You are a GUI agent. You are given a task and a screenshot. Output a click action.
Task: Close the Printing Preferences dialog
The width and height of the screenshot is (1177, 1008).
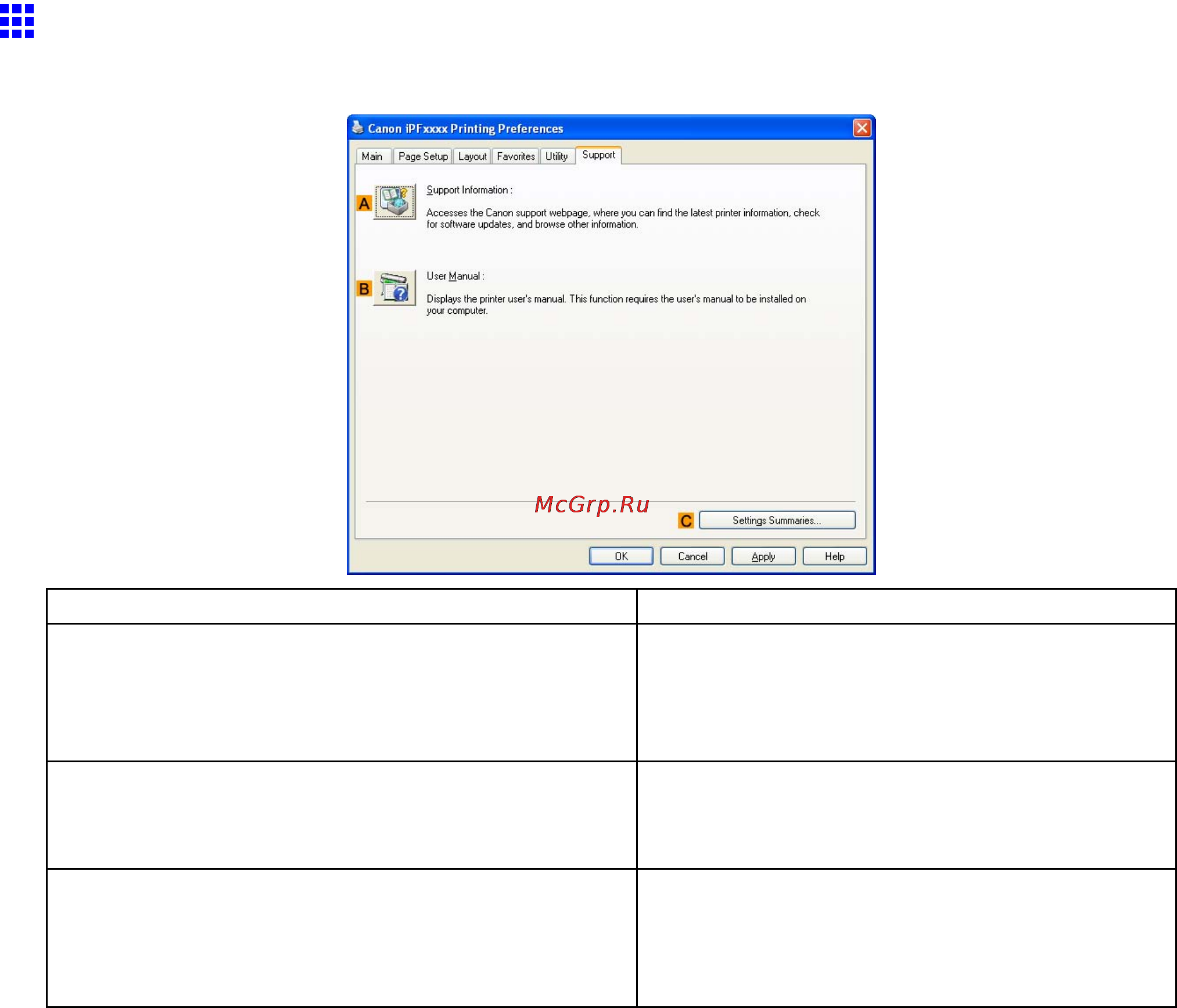862,128
